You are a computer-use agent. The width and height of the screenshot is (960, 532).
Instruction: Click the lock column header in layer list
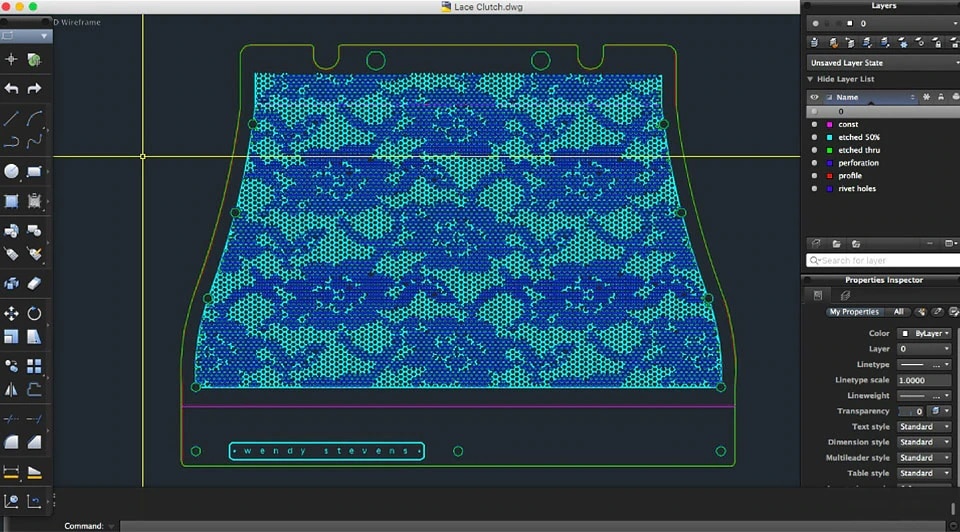click(941, 97)
